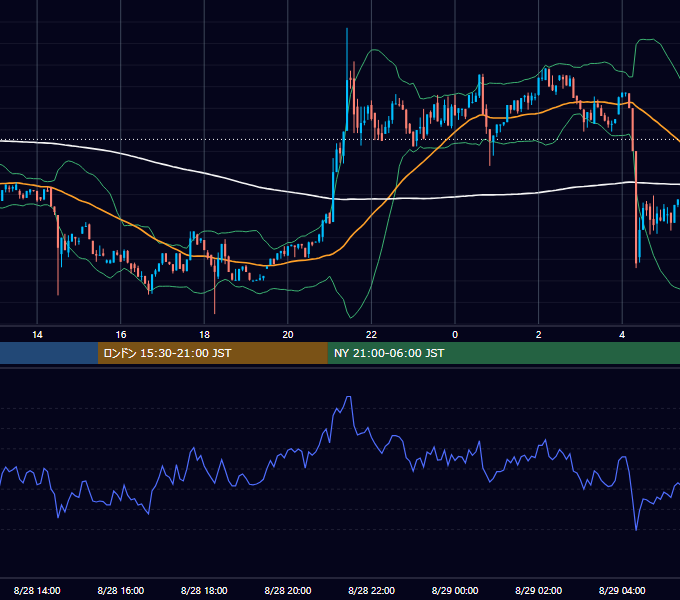This screenshot has height=600, width=680.
Task: Click the 14 hour label on price chart axis
Action: [x=37, y=335]
